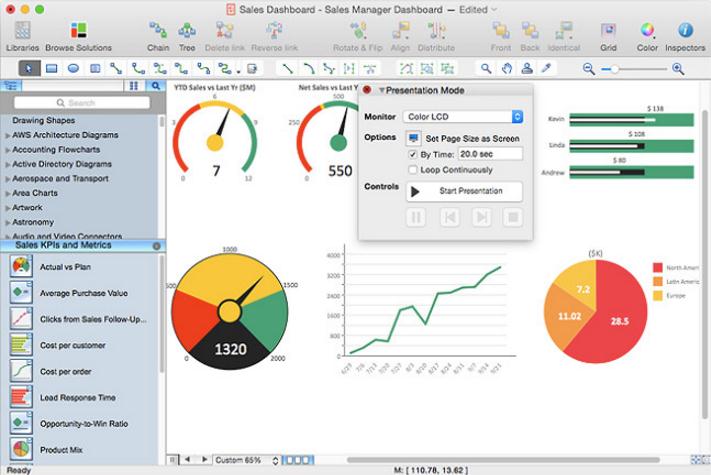Click the zoom slider handle
711x475 pixels.
click(x=614, y=69)
